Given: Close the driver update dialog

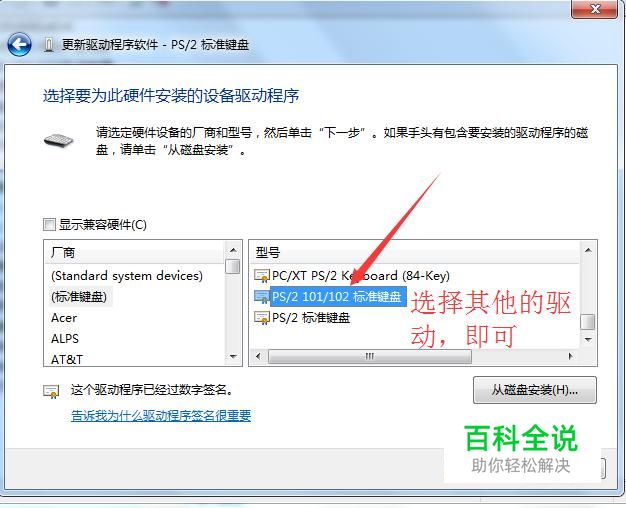Looking at the screenshot, I should click(595, 9).
